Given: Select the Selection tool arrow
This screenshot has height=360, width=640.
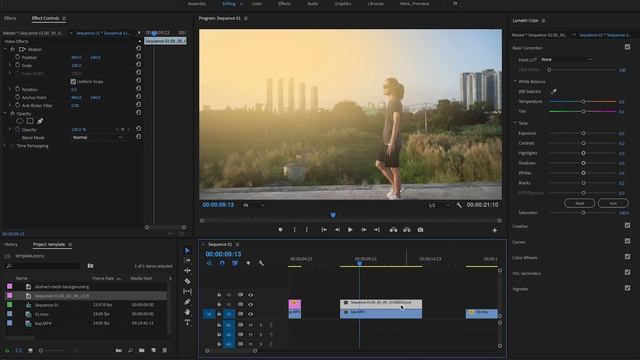Looking at the screenshot, I should tap(187, 250).
